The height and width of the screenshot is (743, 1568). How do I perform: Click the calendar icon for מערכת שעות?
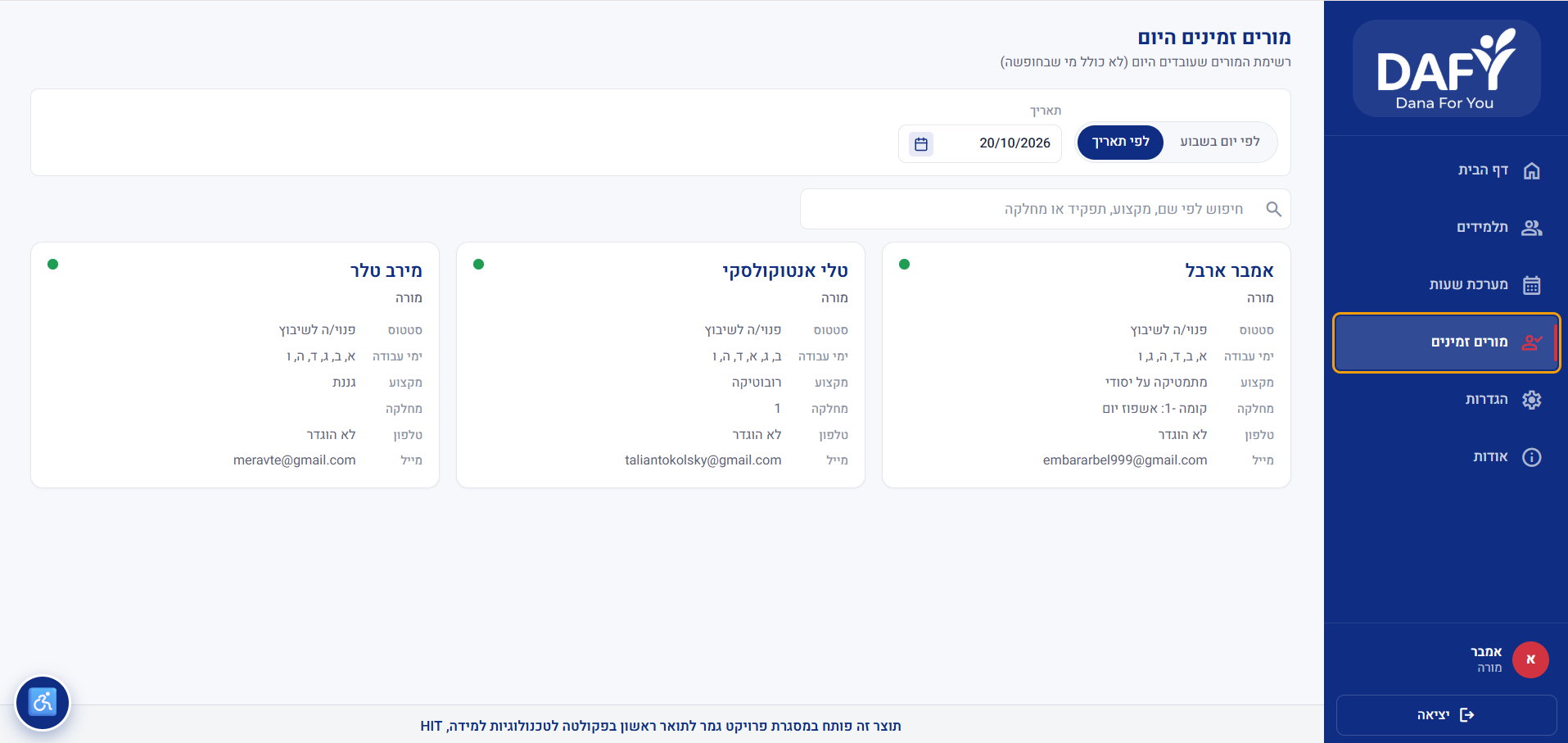[x=1531, y=285]
